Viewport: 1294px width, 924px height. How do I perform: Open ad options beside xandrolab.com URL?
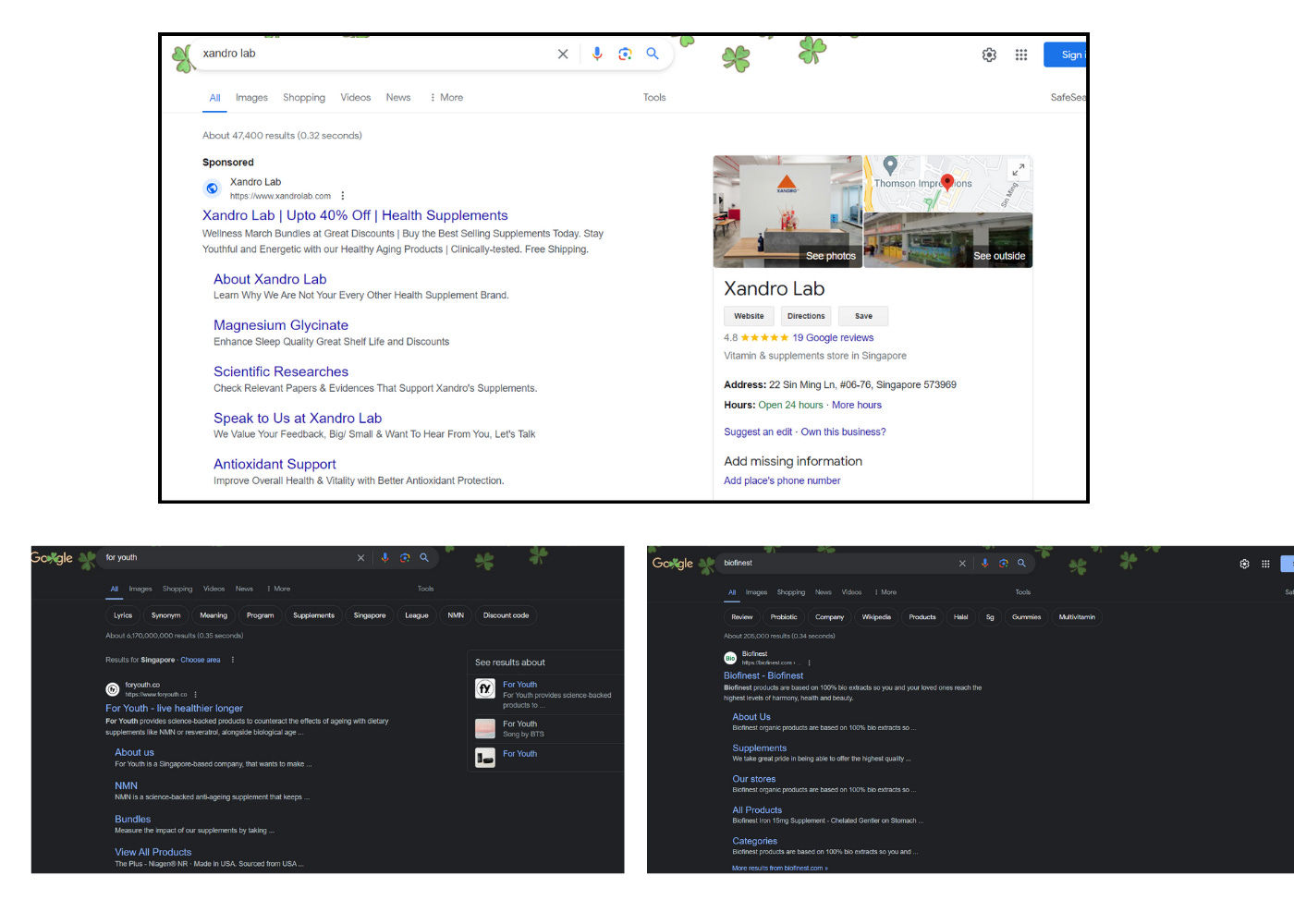[343, 196]
